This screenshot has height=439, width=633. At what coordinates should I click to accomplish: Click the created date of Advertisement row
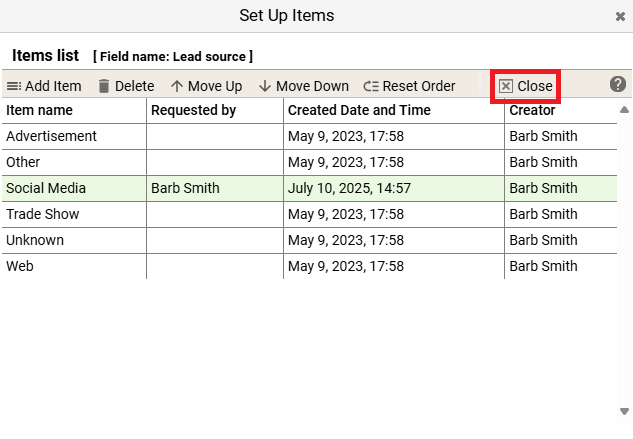(394, 137)
